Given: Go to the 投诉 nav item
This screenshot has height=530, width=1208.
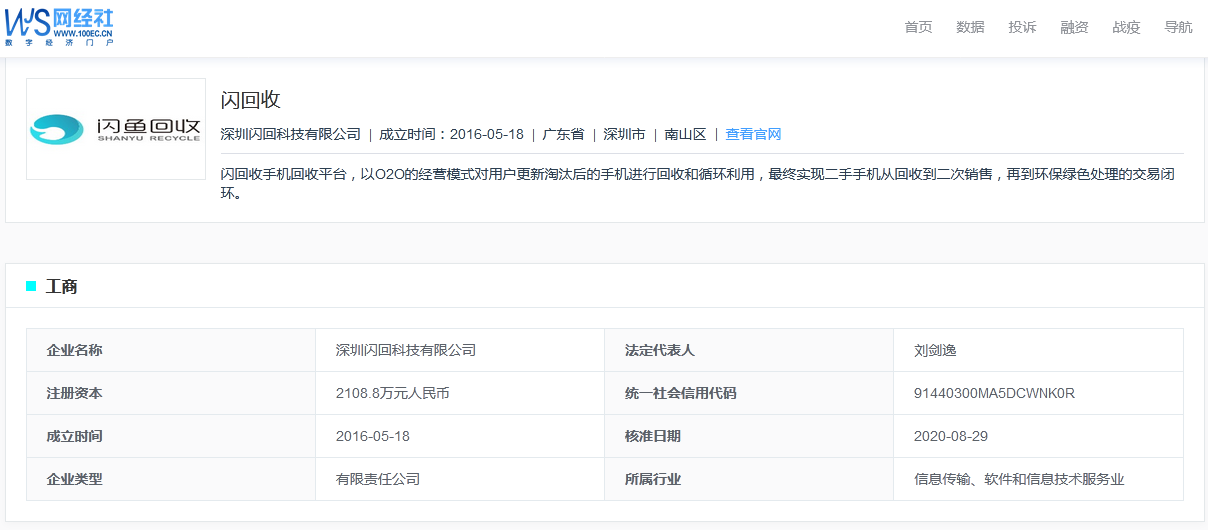Looking at the screenshot, I should point(1022,27).
